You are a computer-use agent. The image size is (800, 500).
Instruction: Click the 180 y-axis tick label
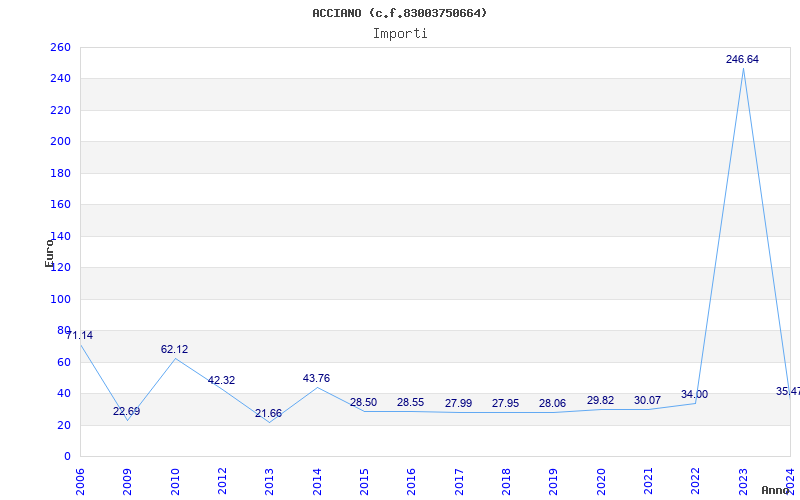pos(60,173)
